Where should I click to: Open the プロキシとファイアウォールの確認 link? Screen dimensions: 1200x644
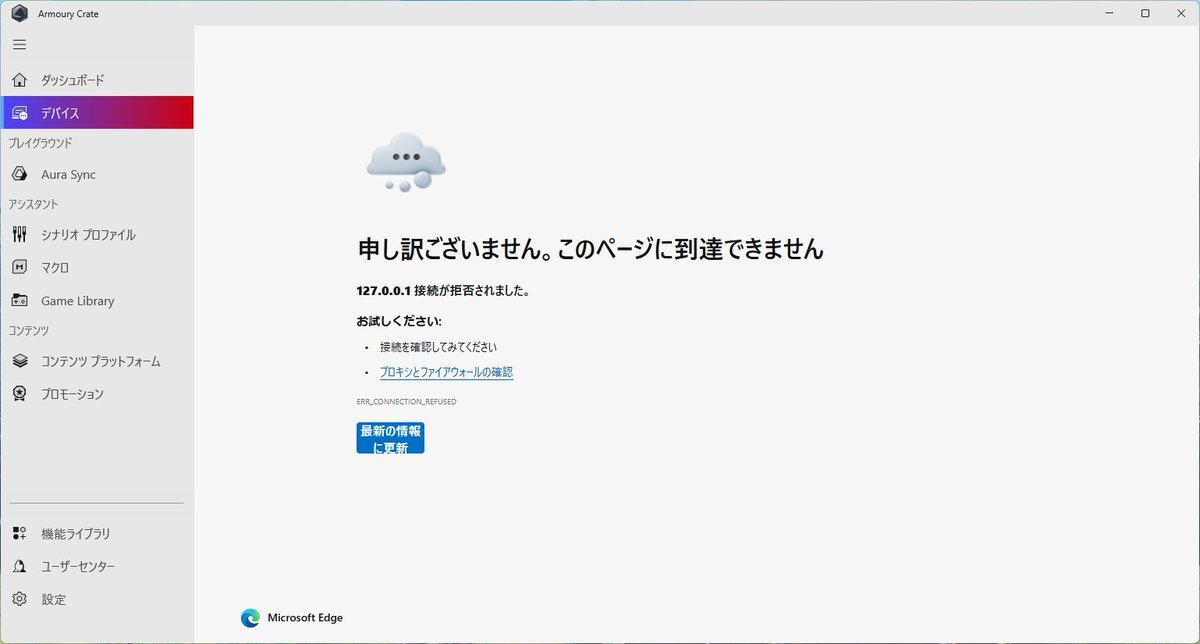coord(446,372)
